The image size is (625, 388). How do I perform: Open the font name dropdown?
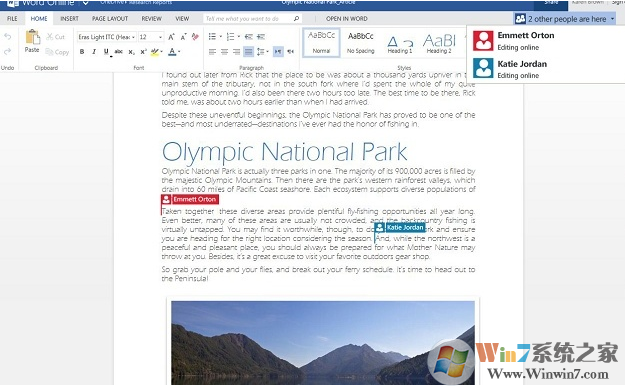pos(133,37)
